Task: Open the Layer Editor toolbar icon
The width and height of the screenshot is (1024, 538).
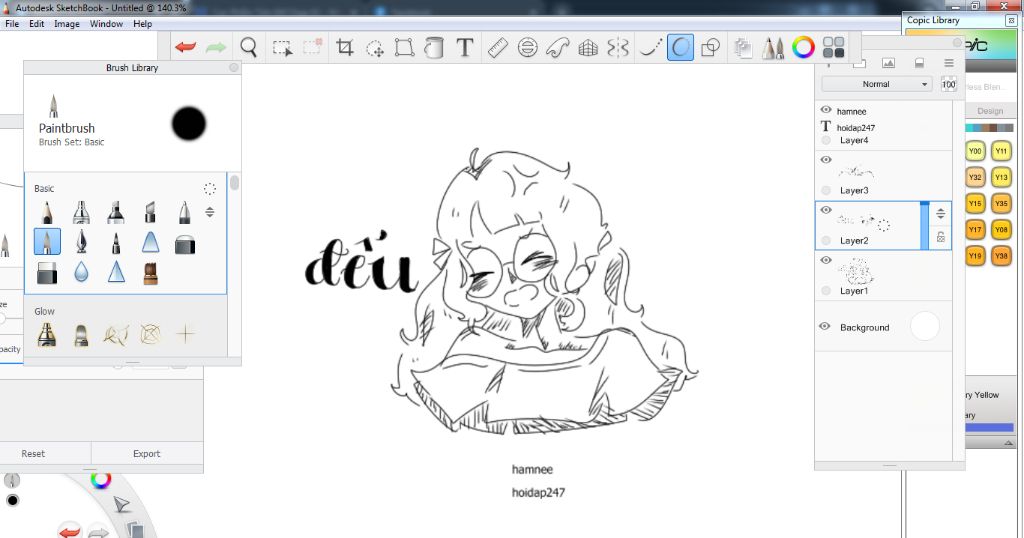Action: pyautogui.click(x=743, y=47)
